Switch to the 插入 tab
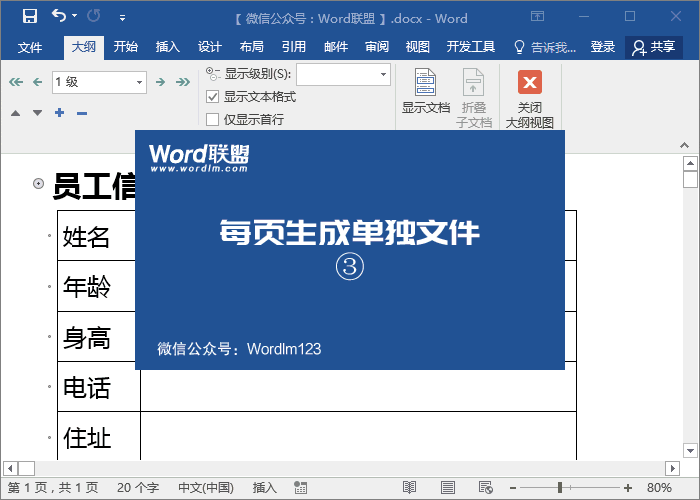This screenshot has height=500, width=700. [x=167, y=47]
